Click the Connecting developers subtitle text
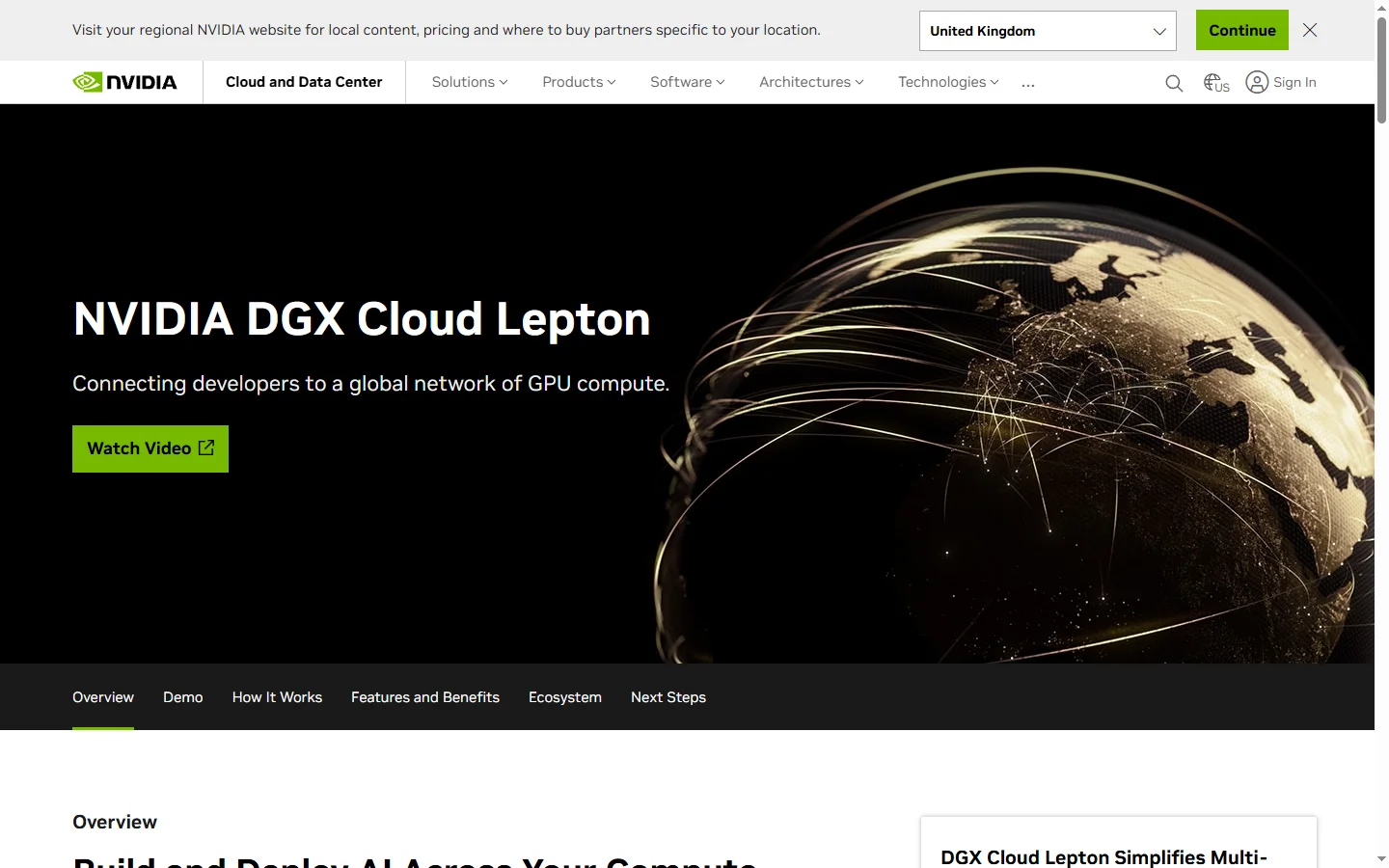Image resolution: width=1389 pixels, height=868 pixels. point(371,384)
